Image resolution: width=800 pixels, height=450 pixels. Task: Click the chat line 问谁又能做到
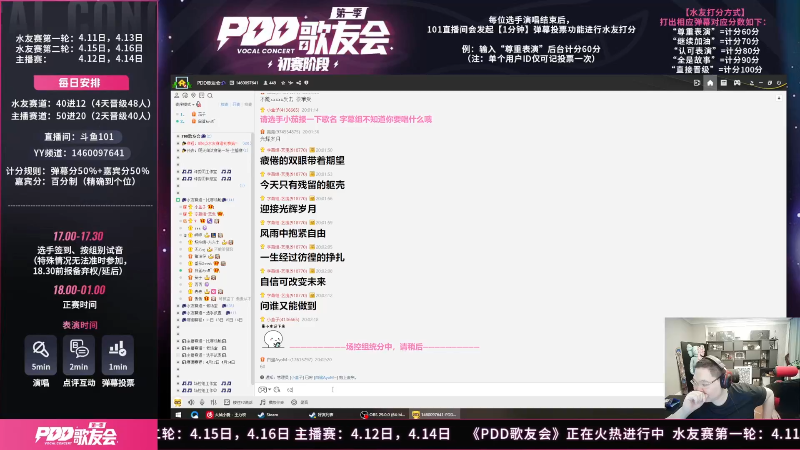288,306
